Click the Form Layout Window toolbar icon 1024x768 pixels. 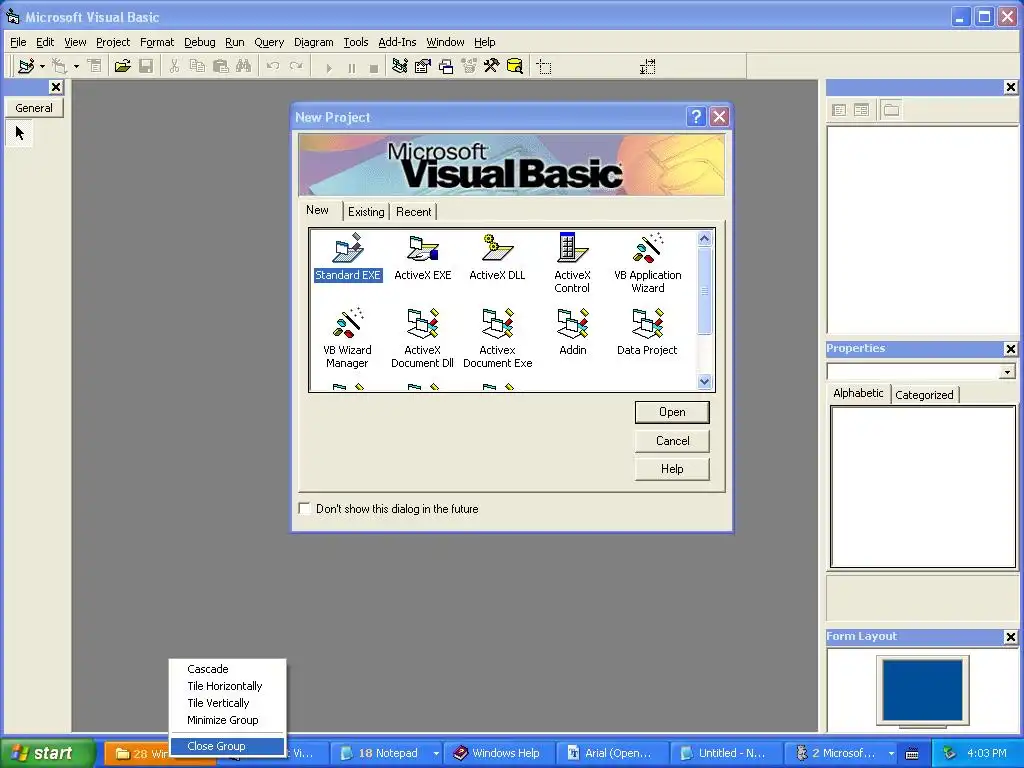[x=446, y=66]
